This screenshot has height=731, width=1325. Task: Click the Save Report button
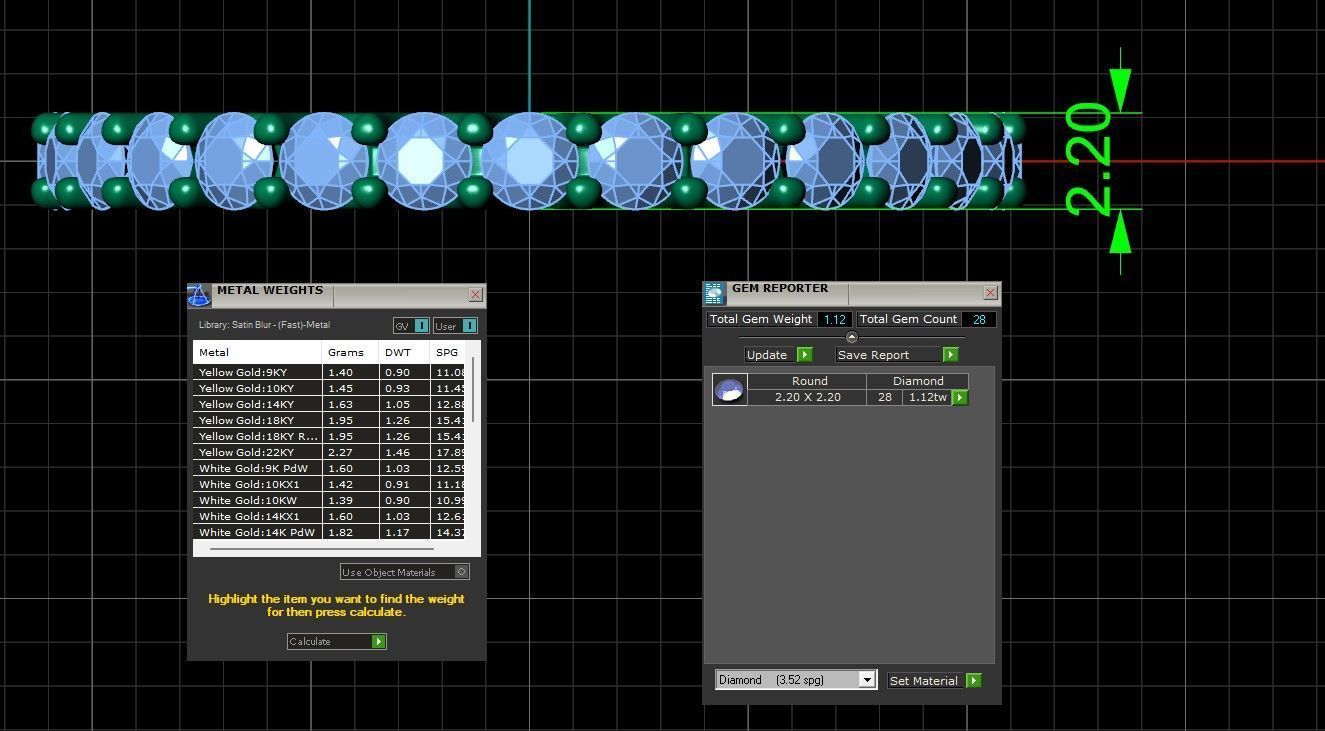click(897, 355)
